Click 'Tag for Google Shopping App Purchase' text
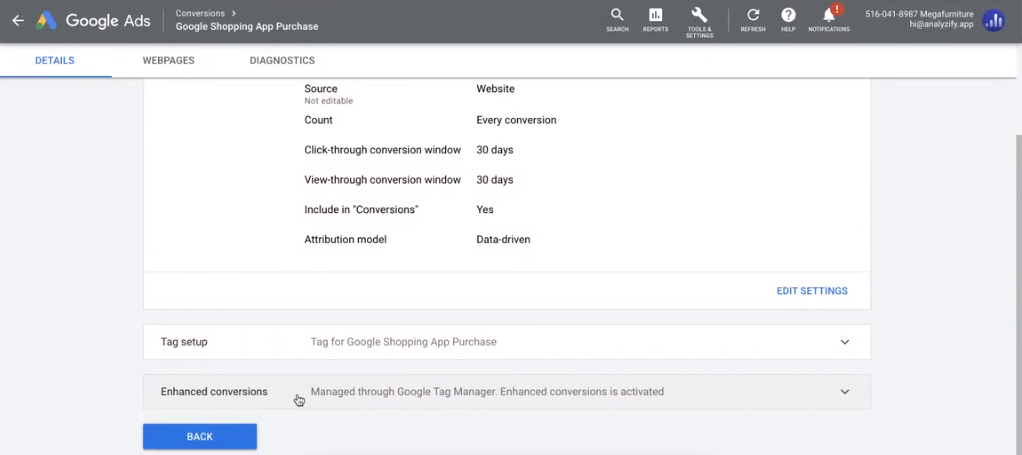The width and height of the screenshot is (1022, 455). pyautogui.click(x=403, y=342)
